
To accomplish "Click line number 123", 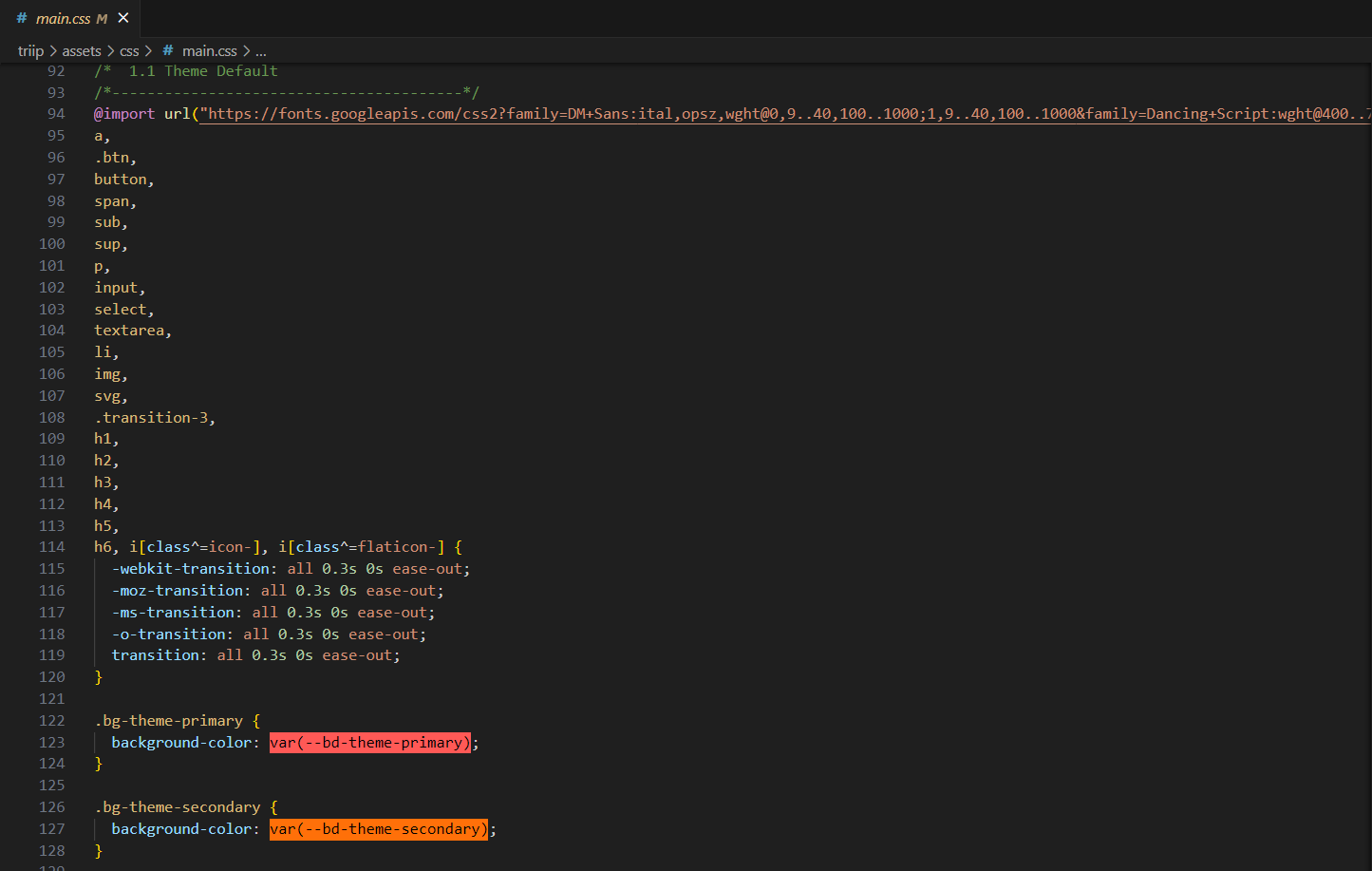I will (52, 743).
